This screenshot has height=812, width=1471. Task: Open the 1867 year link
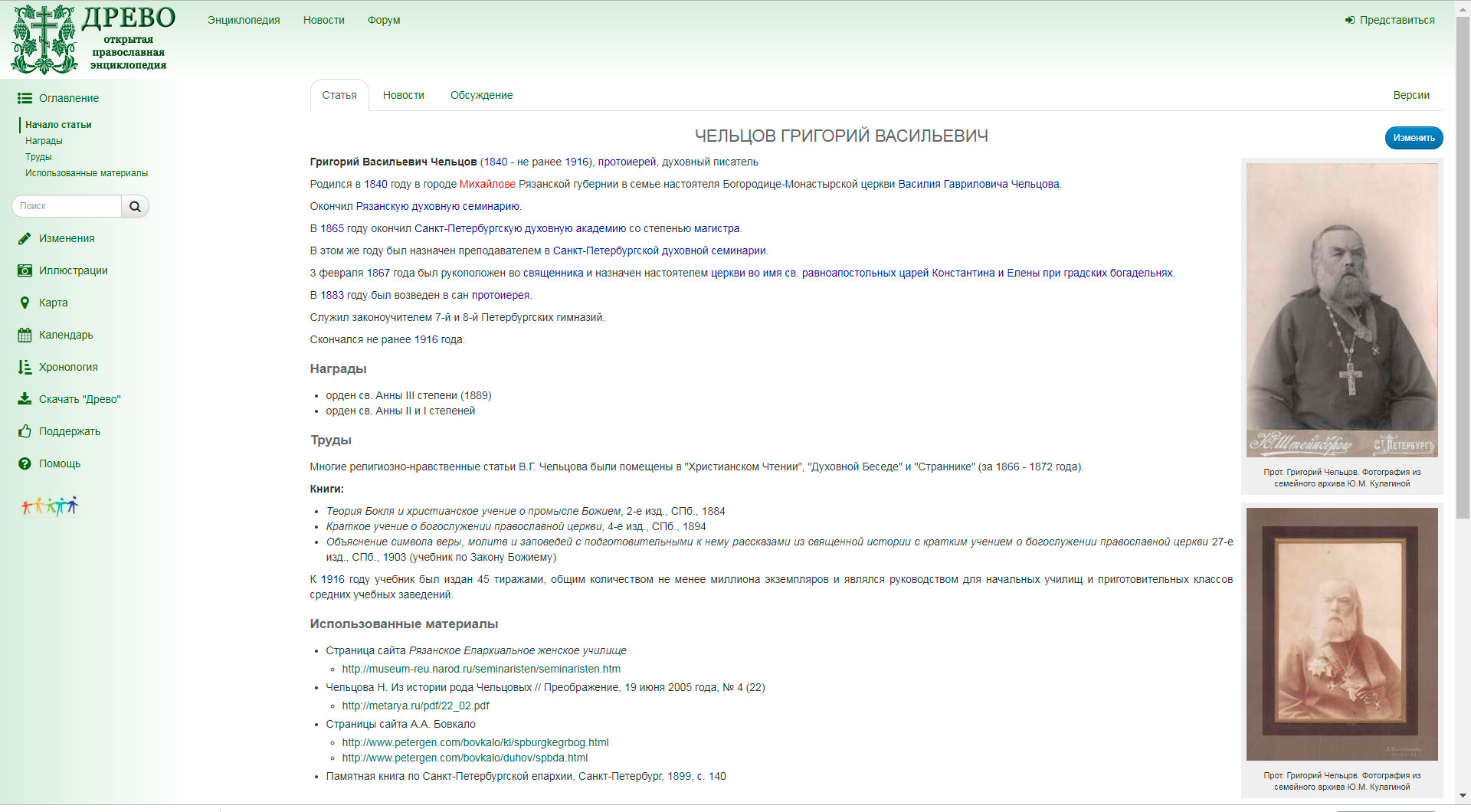[378, 273]
